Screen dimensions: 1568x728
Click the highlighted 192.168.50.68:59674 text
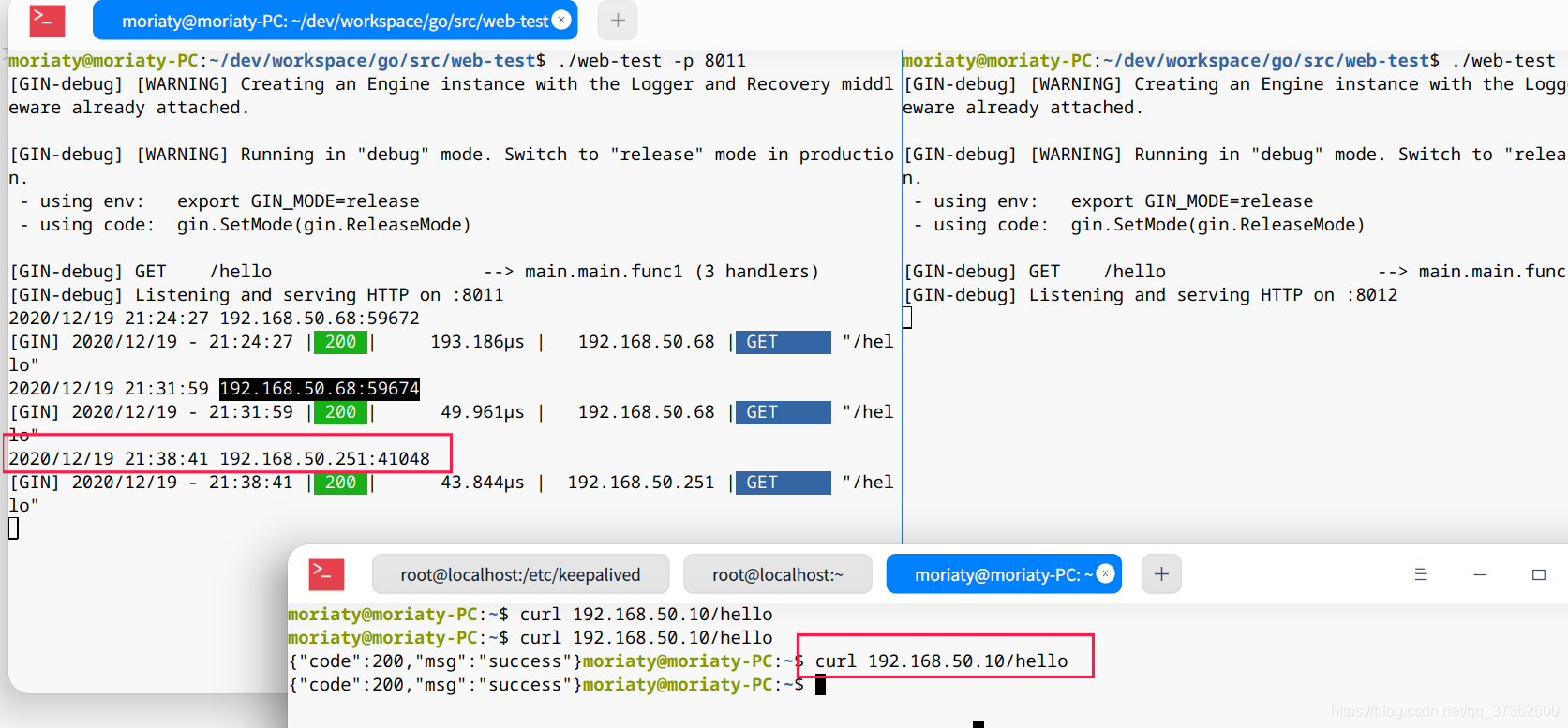tap(320, 388)
